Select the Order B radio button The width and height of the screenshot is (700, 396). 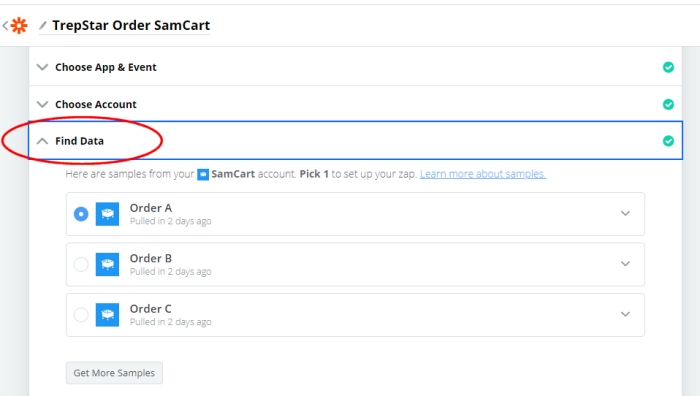[81, 264]
